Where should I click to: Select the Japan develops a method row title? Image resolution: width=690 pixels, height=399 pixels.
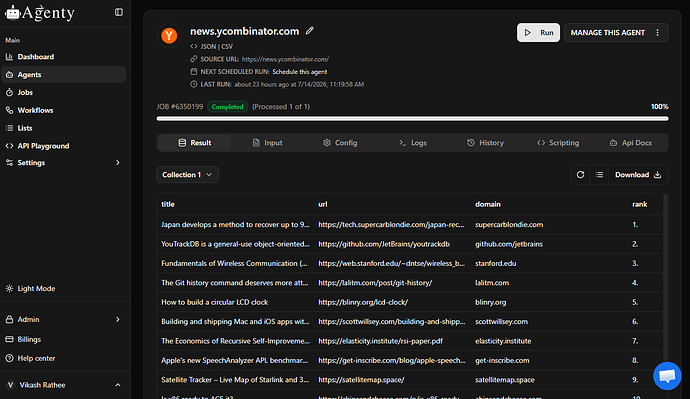pyautogui.click(x=235, y=224)
